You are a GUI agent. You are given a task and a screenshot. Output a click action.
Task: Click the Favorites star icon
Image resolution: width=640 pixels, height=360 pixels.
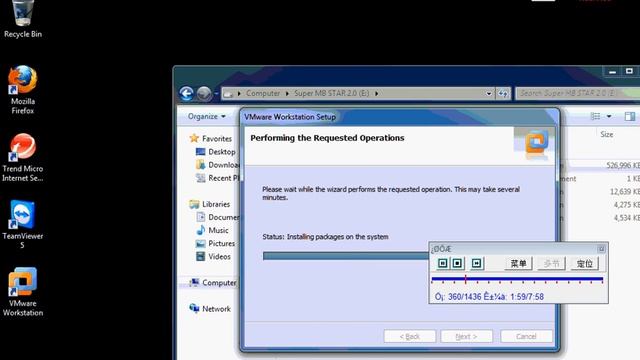194,138
